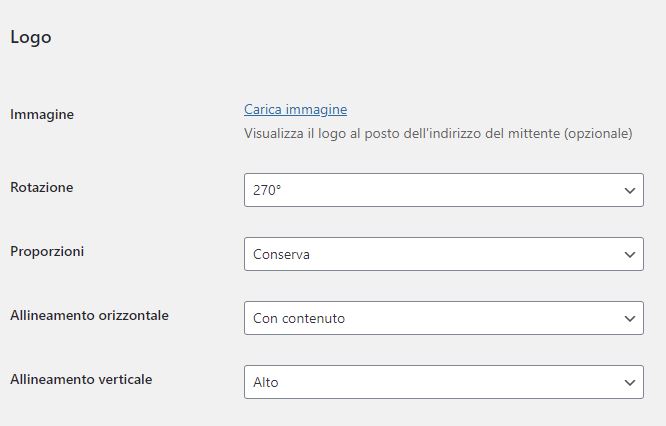The image size is (666, 426).
Task: Click the Allineamento verticale label
Action: 81,379
